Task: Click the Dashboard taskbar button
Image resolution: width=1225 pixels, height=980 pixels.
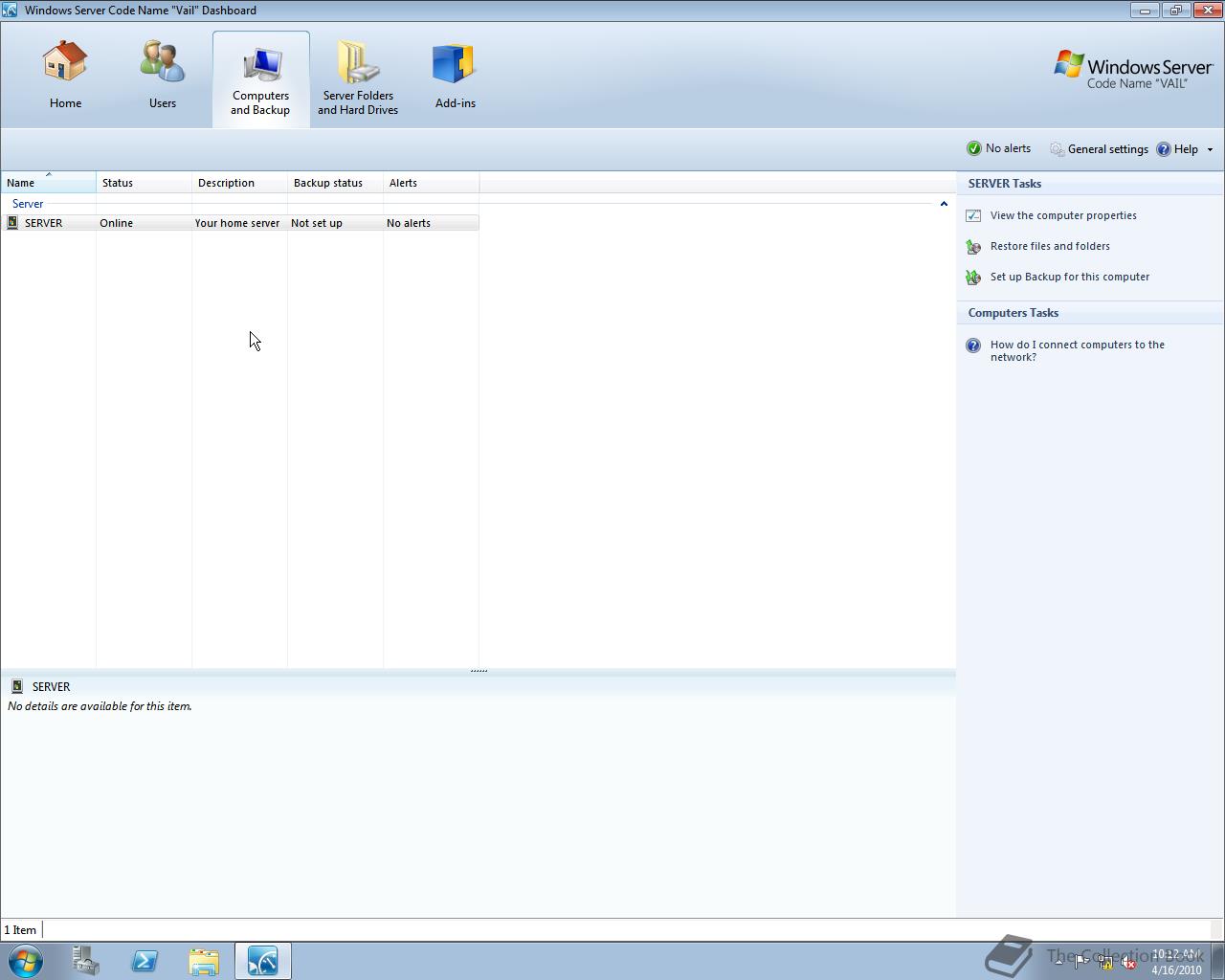Action: [263, 961]
